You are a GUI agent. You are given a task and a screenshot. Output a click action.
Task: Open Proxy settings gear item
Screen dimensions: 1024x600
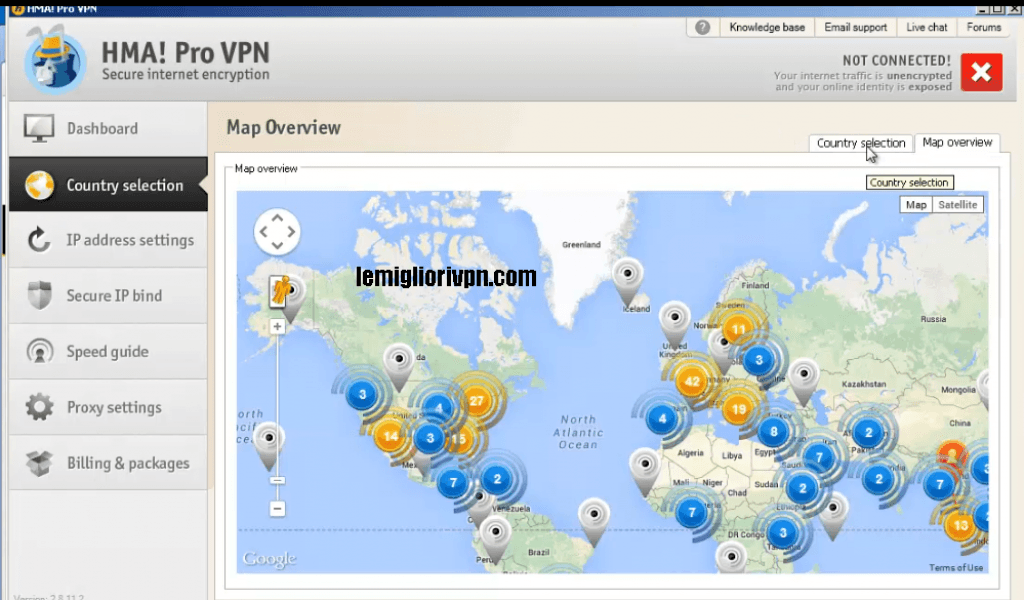(108, 407)
